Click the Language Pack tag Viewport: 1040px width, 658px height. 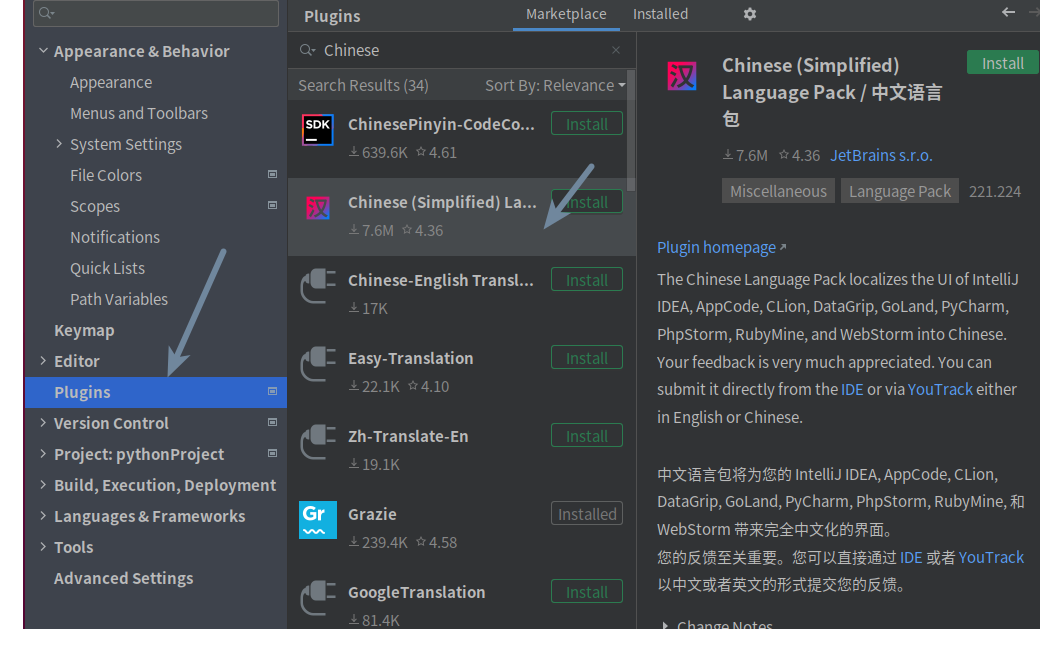pyautogui.click(x=899, y=191)
